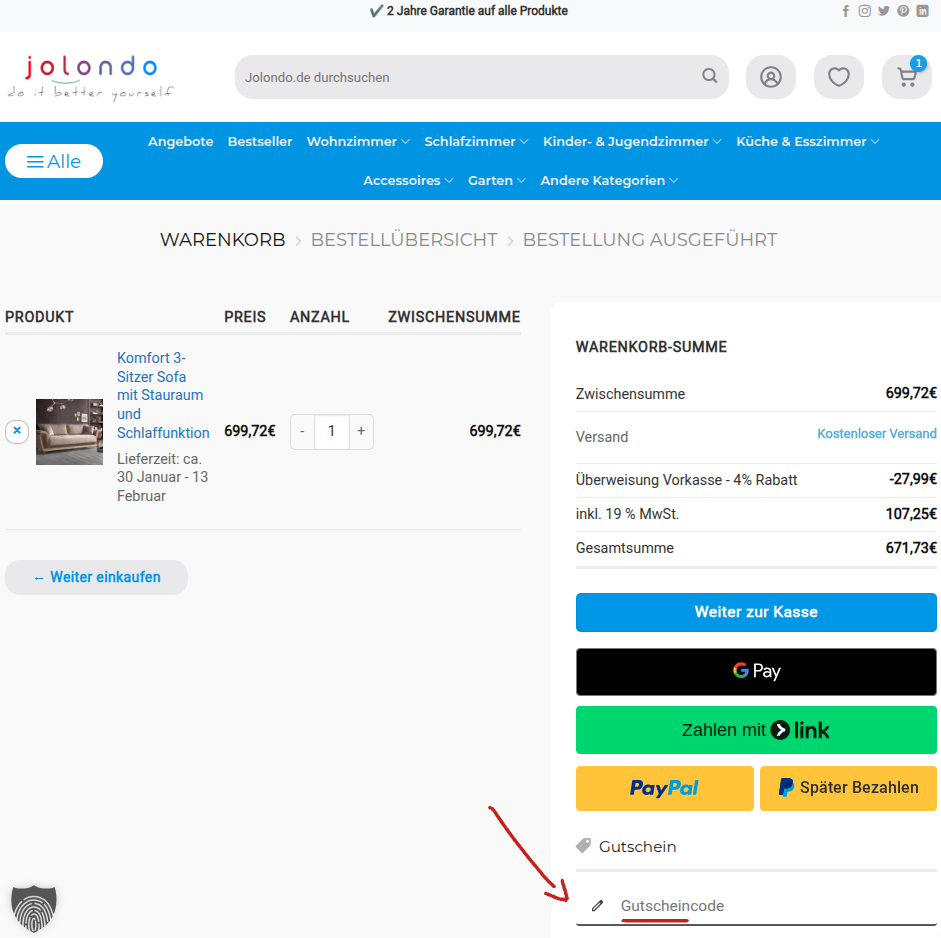This screenshot has height=938, width=941.
Task: Open the wishlist heart icon
Action: [838, 77]
